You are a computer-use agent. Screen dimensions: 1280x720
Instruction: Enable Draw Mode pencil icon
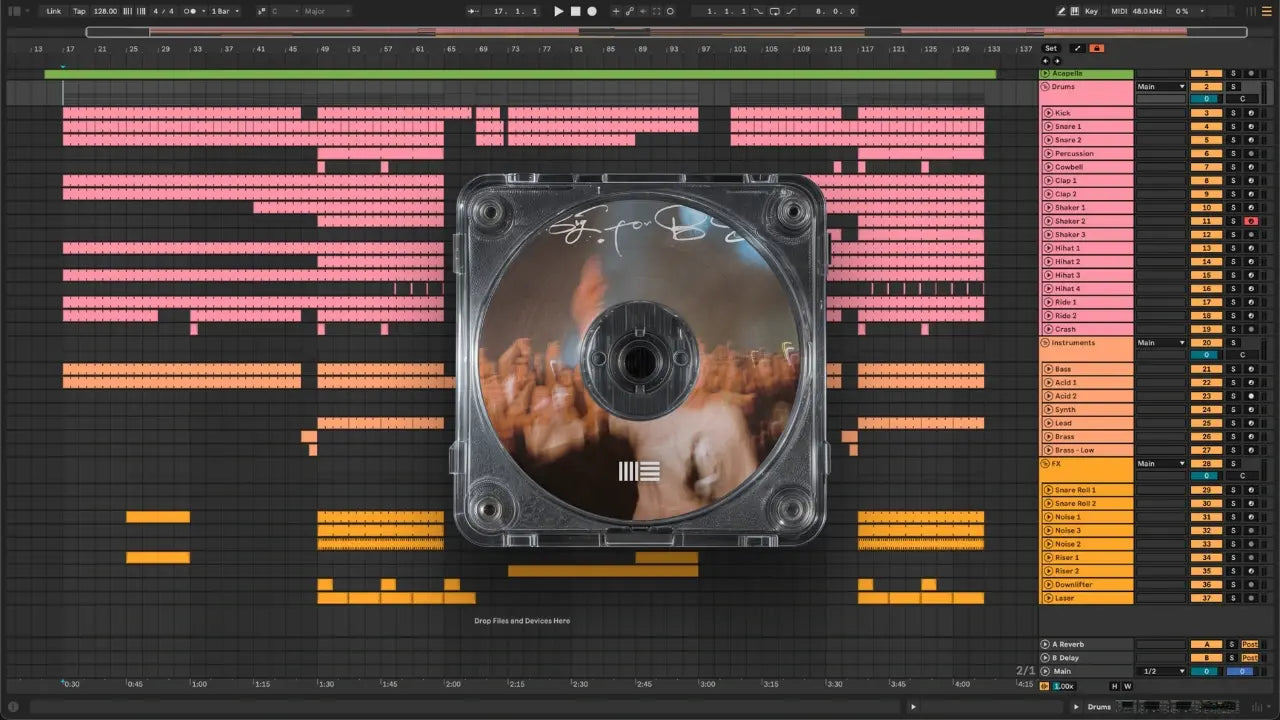1061,11
